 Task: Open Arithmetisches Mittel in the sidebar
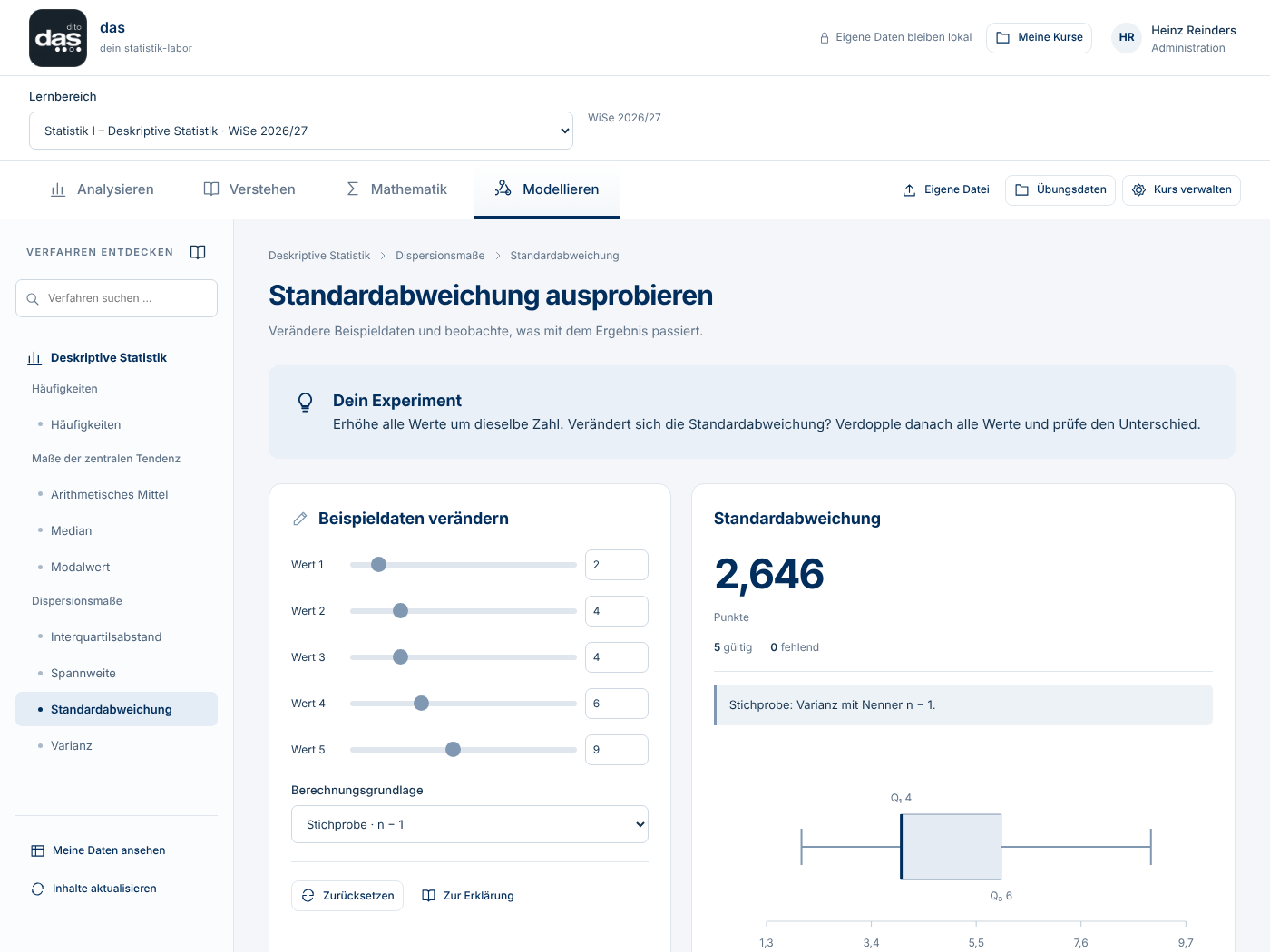click(x=116, y=495)
